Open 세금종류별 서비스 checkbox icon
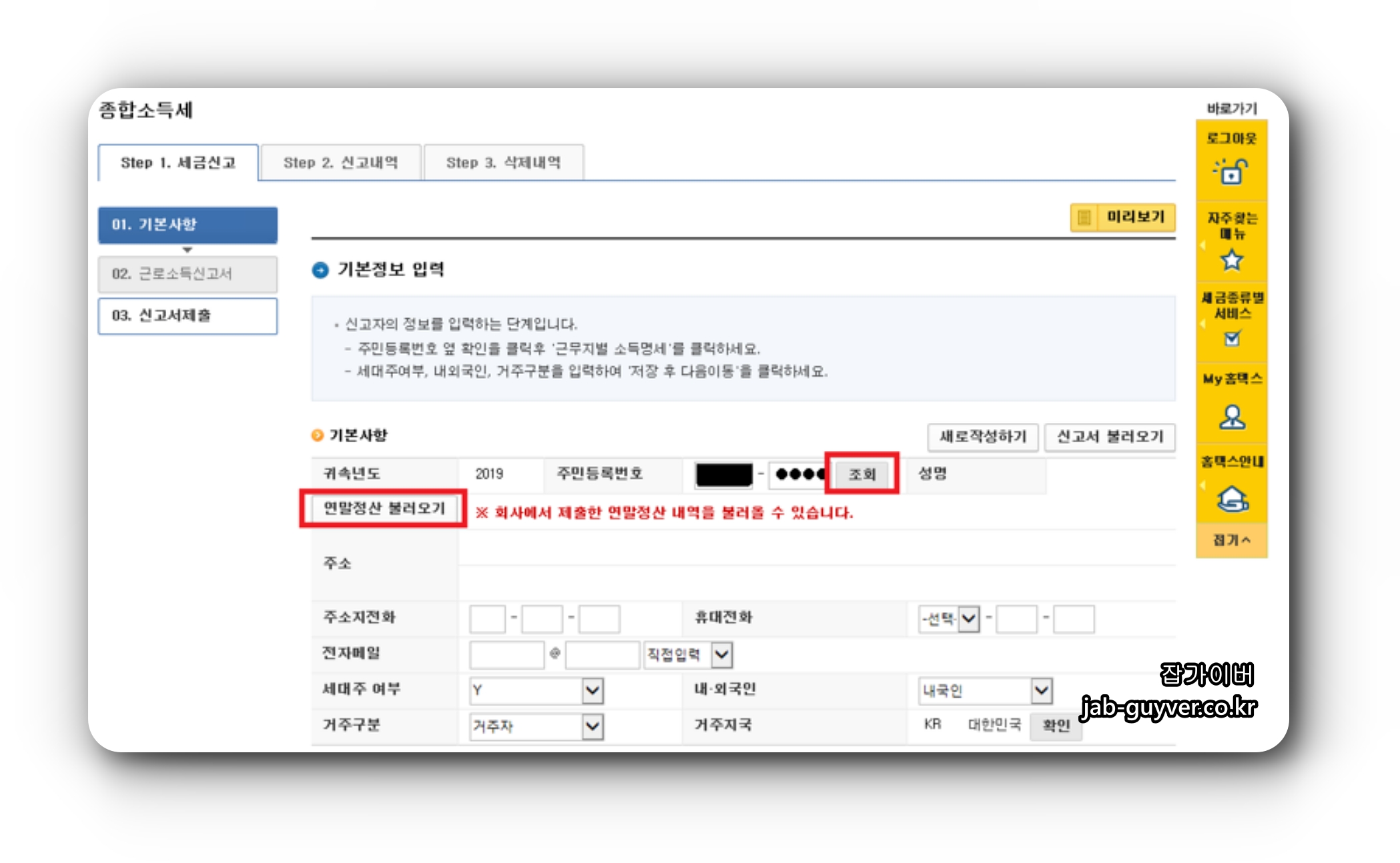The width and height of the screenshot is (1400, 863). [x=1232, y=339]
